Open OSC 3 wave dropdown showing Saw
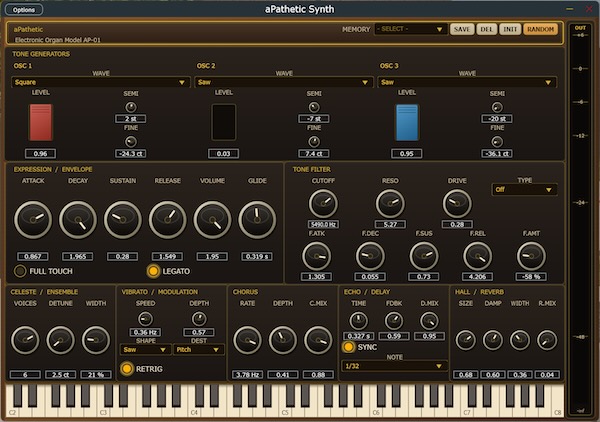Screen dimensions: 600x422 click(467, 82)
